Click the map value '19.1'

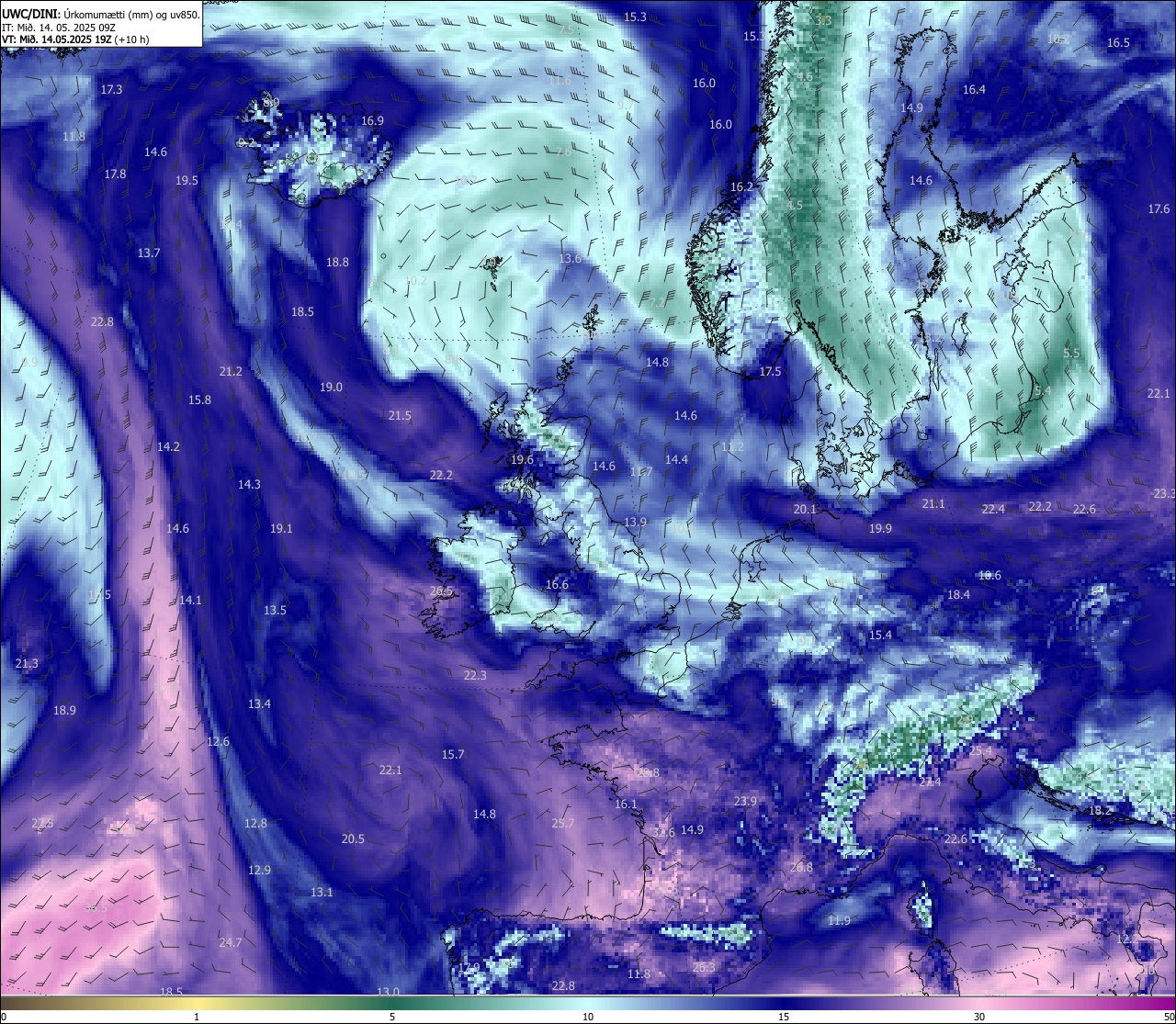[281, 528]
